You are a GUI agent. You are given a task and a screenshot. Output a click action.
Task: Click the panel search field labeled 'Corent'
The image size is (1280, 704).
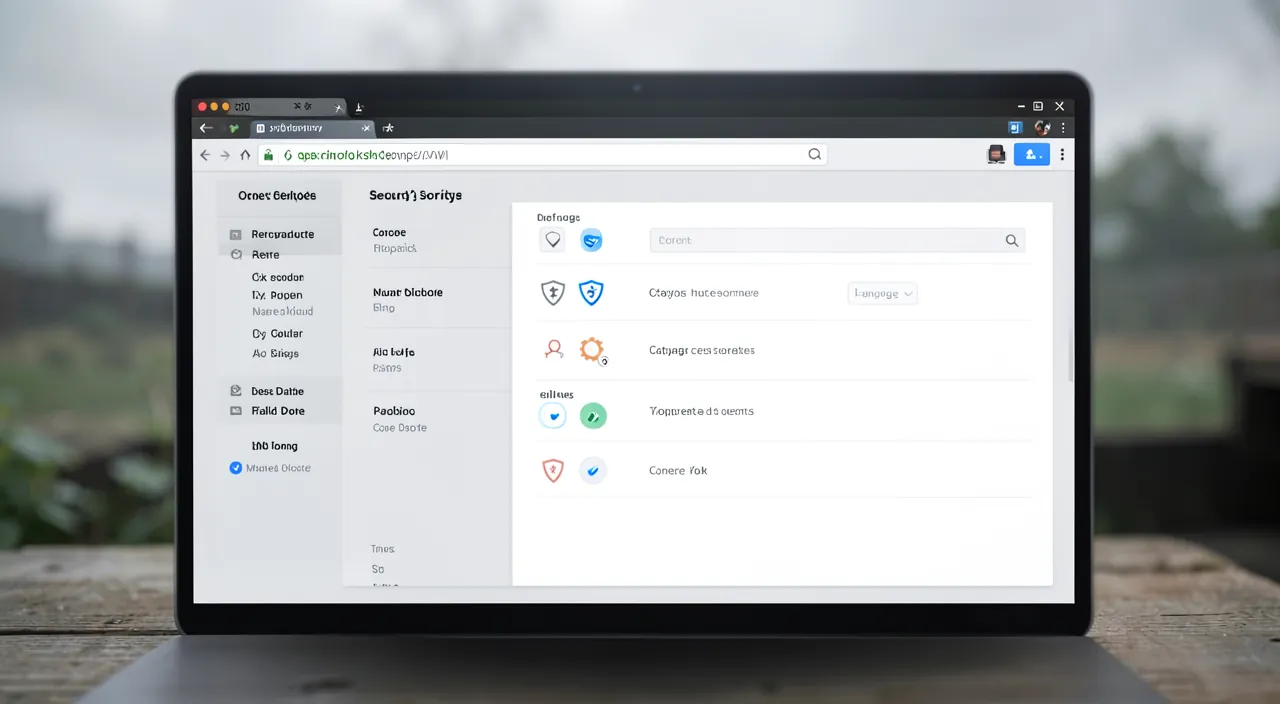tap(837, 240)
